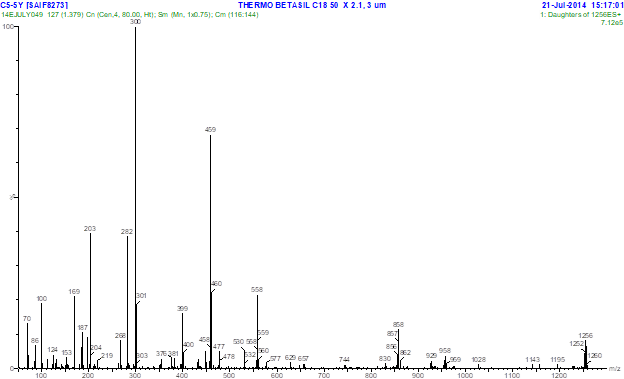Screen dimensions: 624x379
Task: Select the 1000 tick on the x-axis
Action: tap(465, 375)
